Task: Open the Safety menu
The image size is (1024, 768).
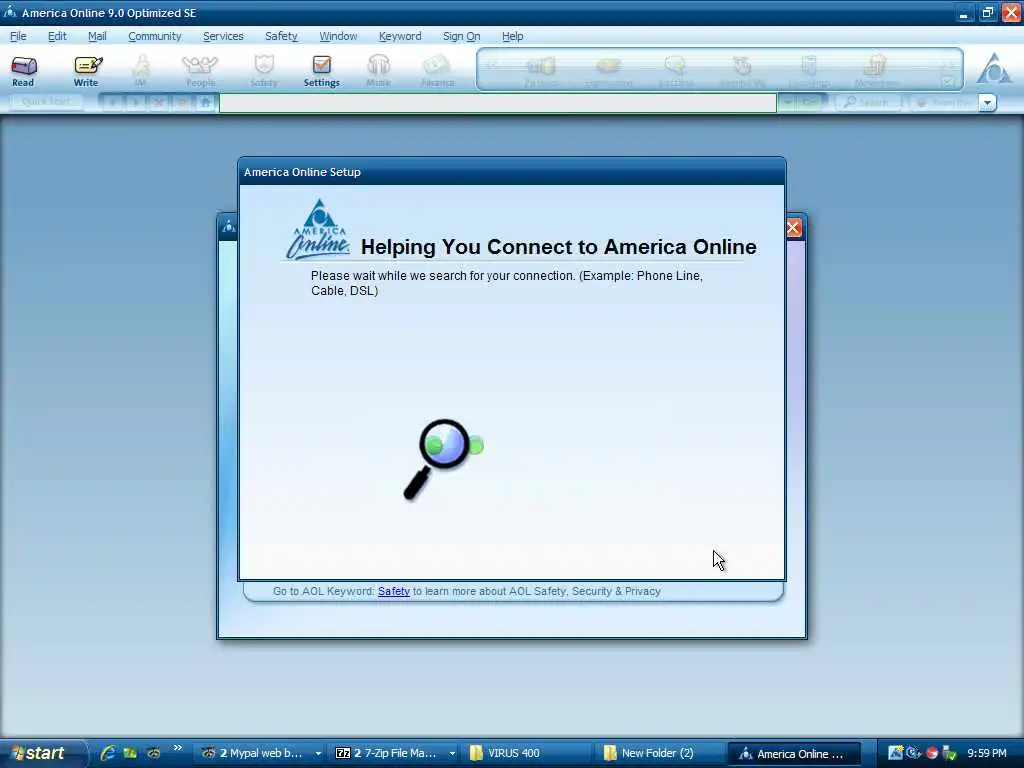Action: pos(281,36)
